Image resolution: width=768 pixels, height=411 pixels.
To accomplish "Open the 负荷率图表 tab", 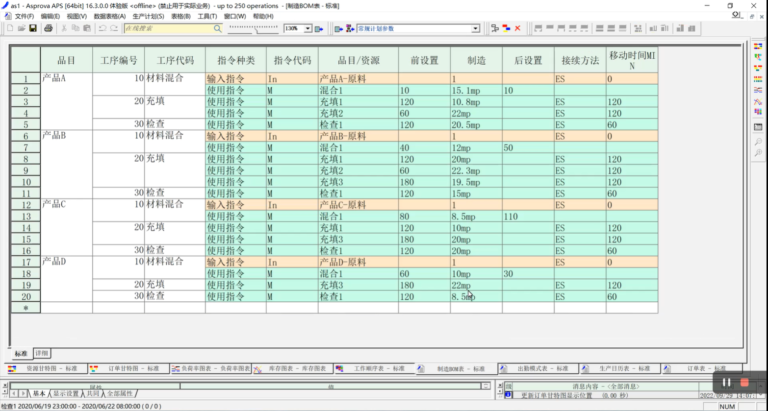I will tap(211, 368).
